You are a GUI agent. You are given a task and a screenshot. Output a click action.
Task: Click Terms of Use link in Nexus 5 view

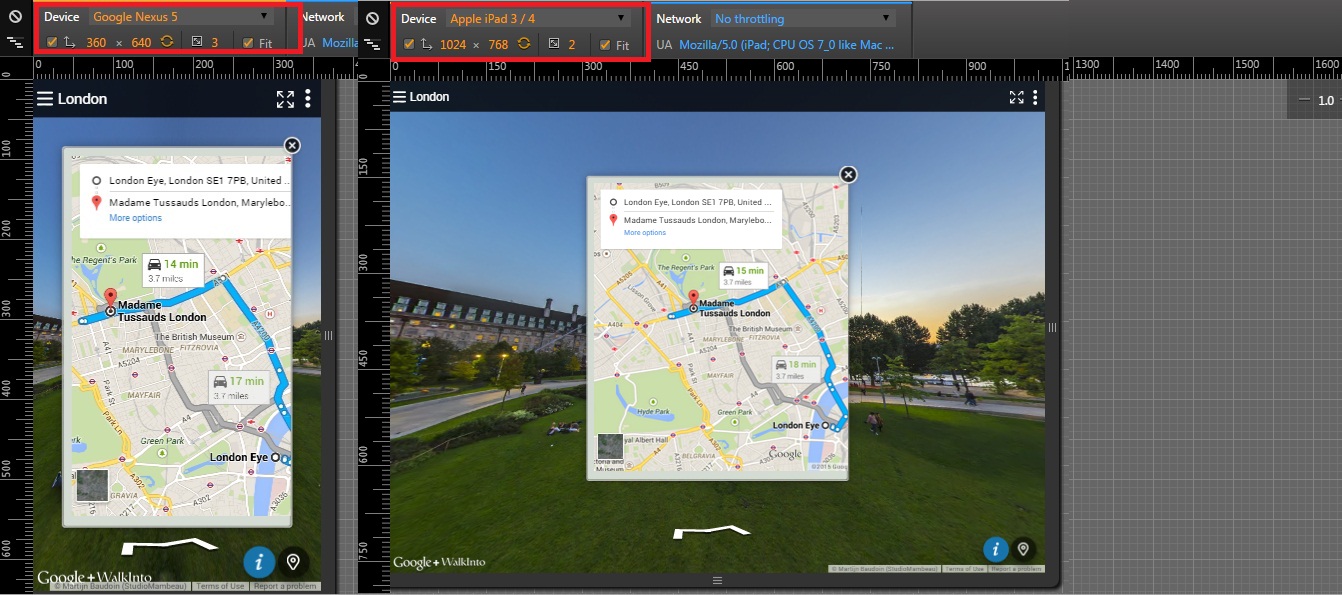(x=220, y=586)
